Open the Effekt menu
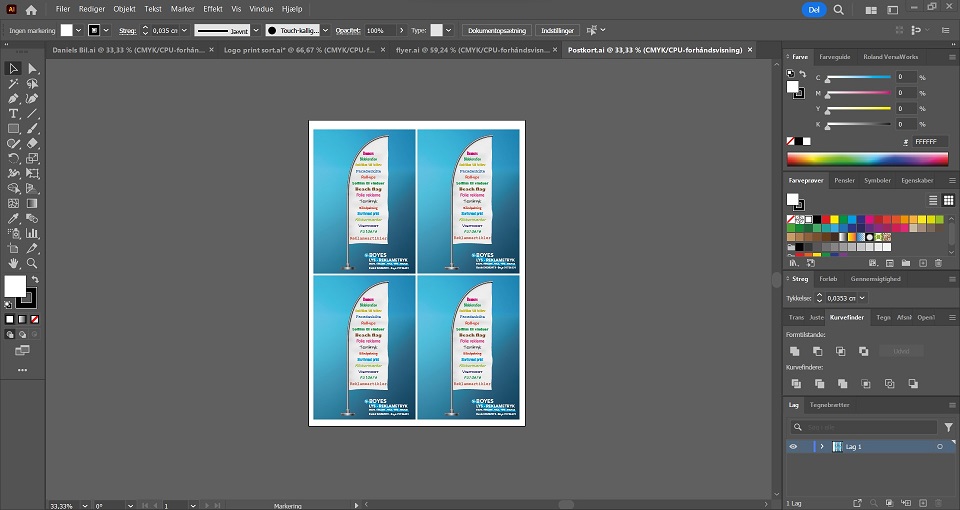The width and height of the screenshot is (960, 510). tap(212, 9)
